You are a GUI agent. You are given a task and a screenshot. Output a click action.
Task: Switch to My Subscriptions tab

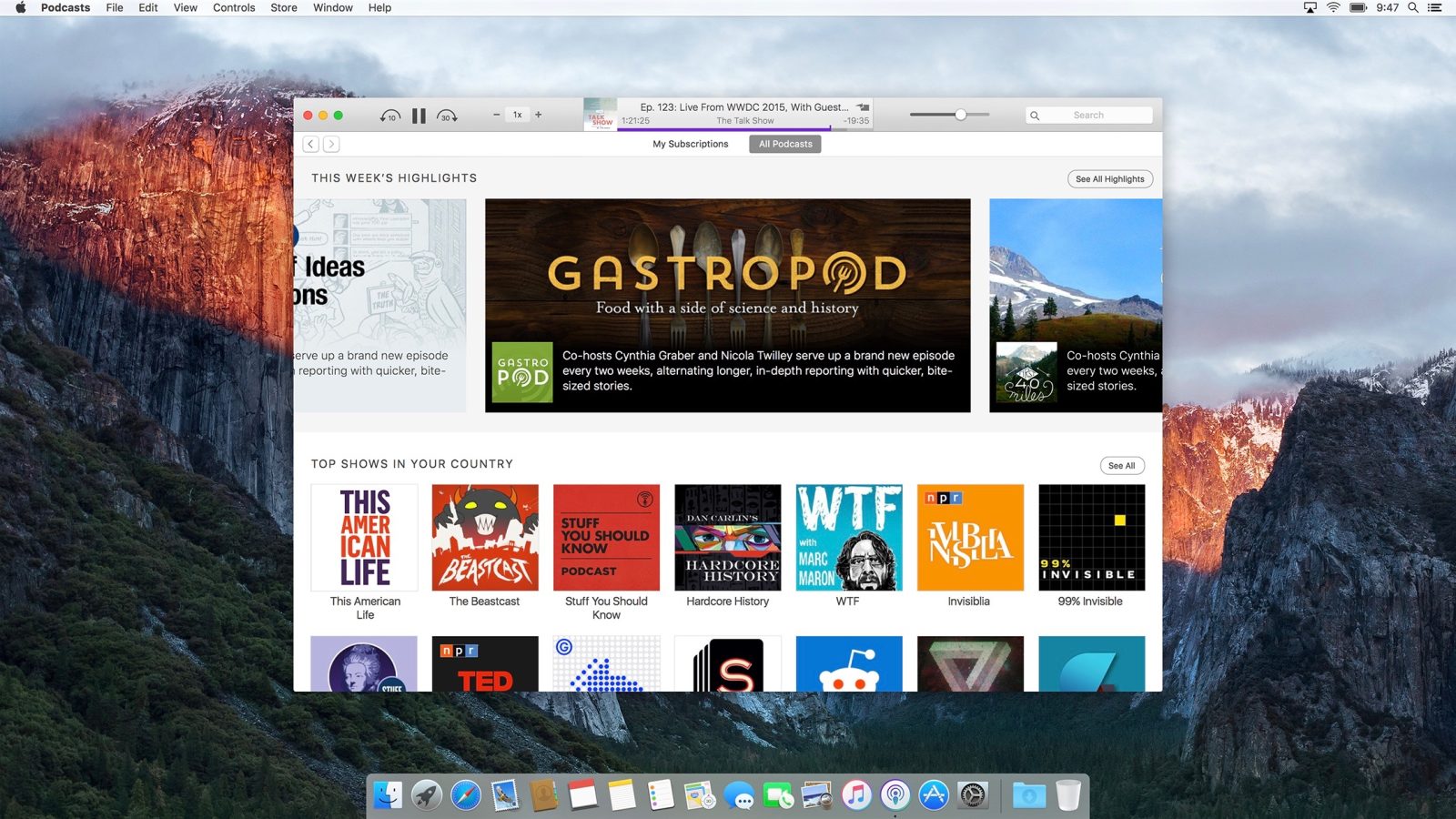[x=690, y=144]
